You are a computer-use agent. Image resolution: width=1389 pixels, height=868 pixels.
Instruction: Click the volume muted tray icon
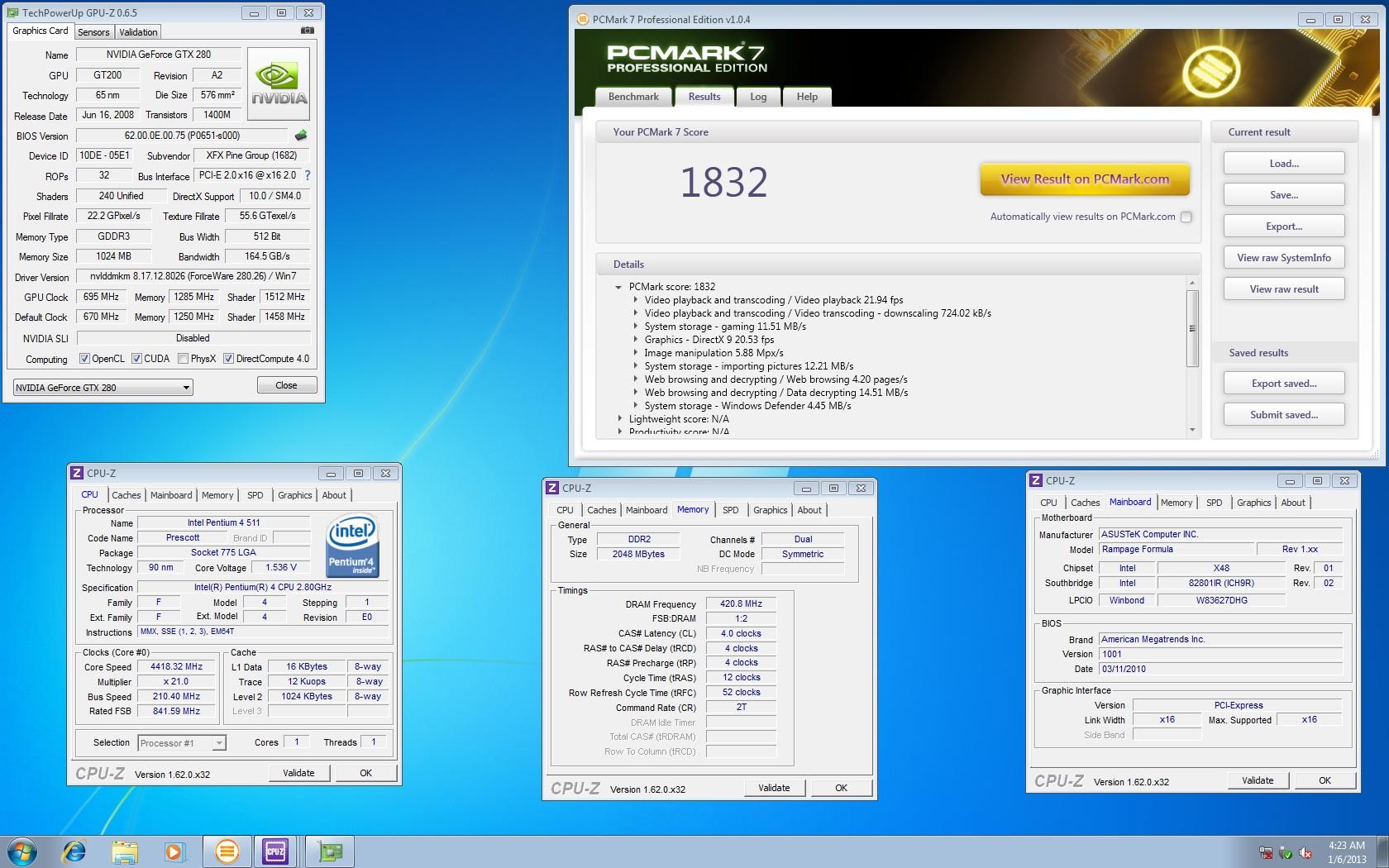(1306, 852)
